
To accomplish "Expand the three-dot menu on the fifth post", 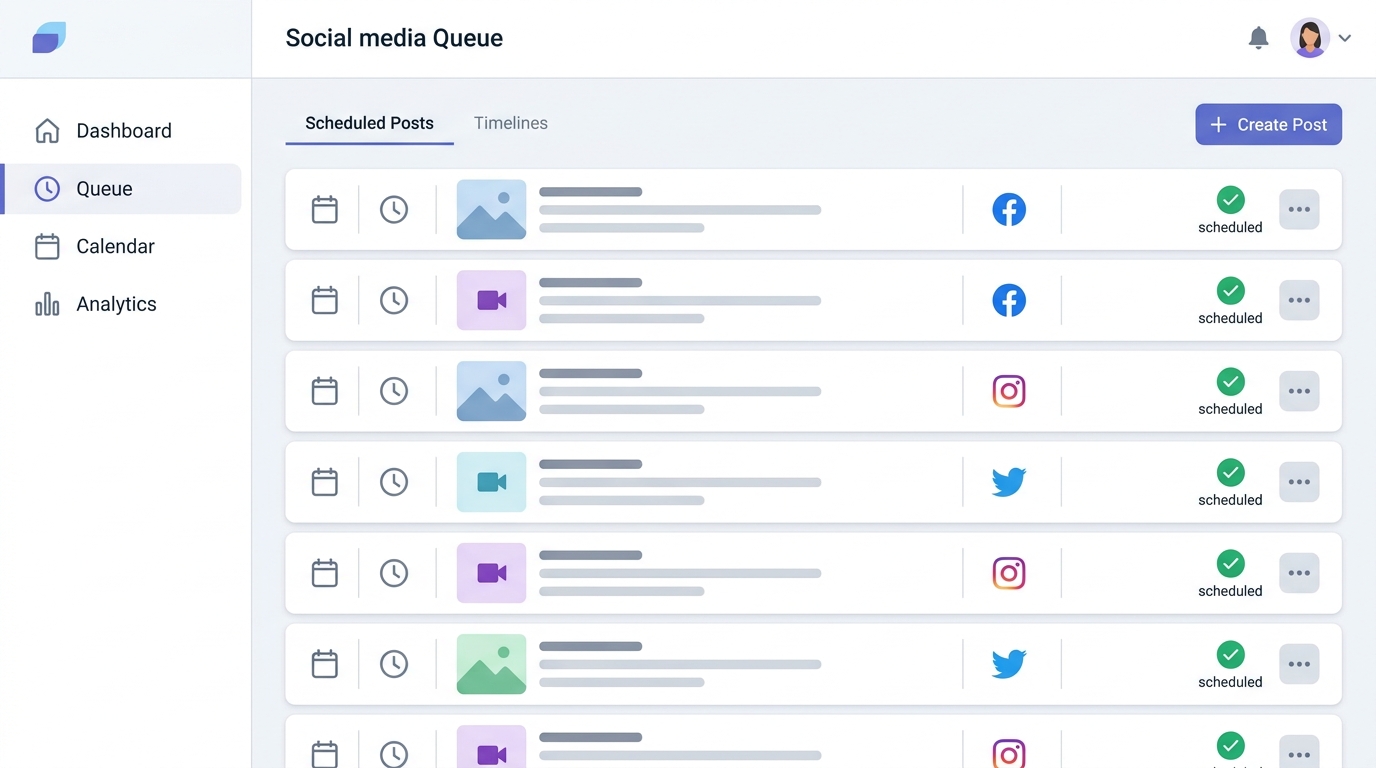I will pyautogui.click(x=1299, y=573).
